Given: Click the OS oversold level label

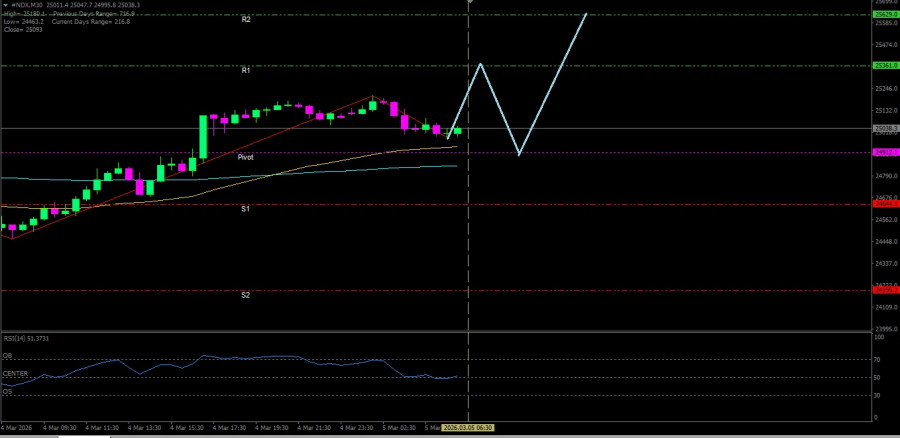Looking at the screenshot, I should (x=8, y=392).
